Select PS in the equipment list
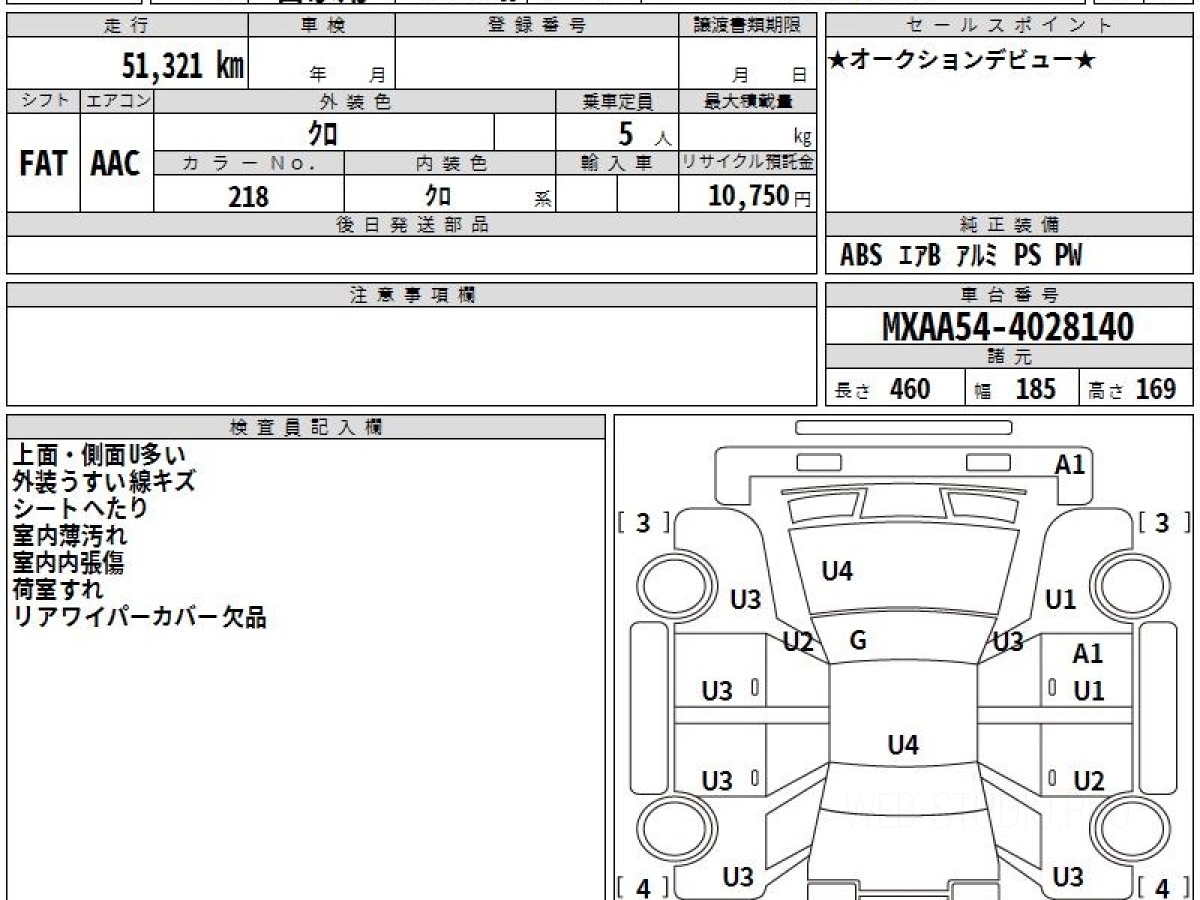Screen dimensions: 1200x900 click(x=1028, y=256)
